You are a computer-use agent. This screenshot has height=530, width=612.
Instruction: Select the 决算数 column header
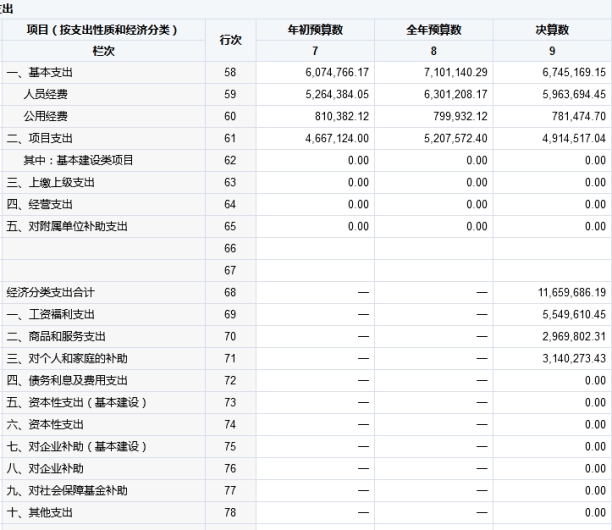552,30
